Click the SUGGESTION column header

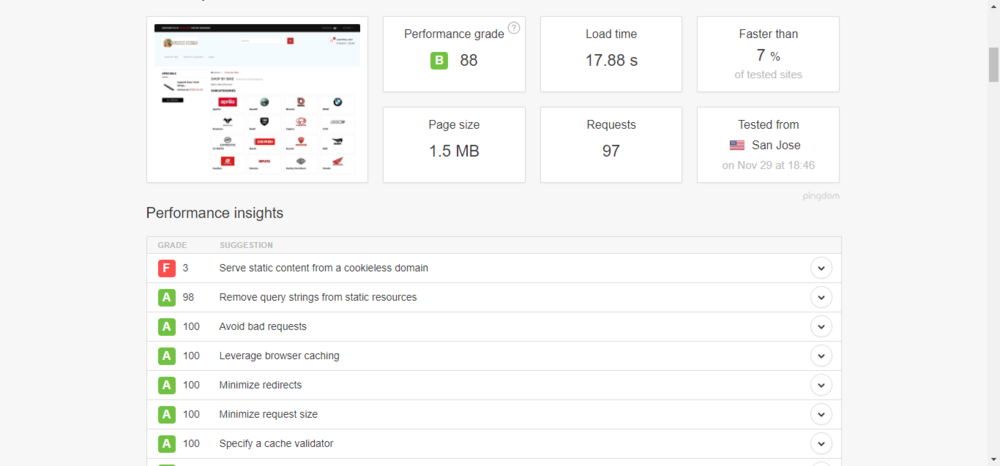click(x=246, y=245)
